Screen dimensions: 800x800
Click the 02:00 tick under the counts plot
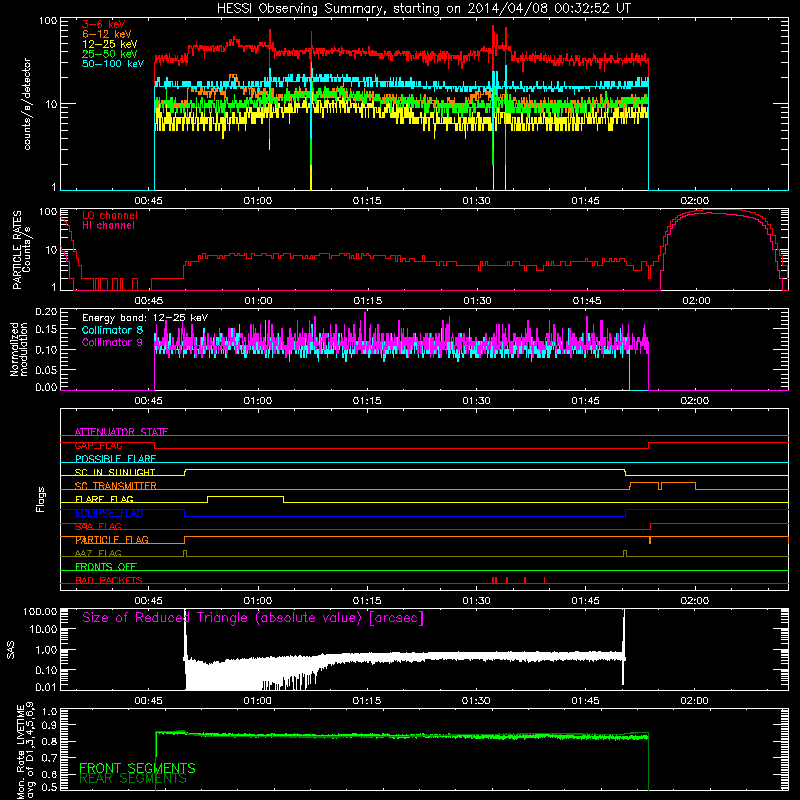695,201
